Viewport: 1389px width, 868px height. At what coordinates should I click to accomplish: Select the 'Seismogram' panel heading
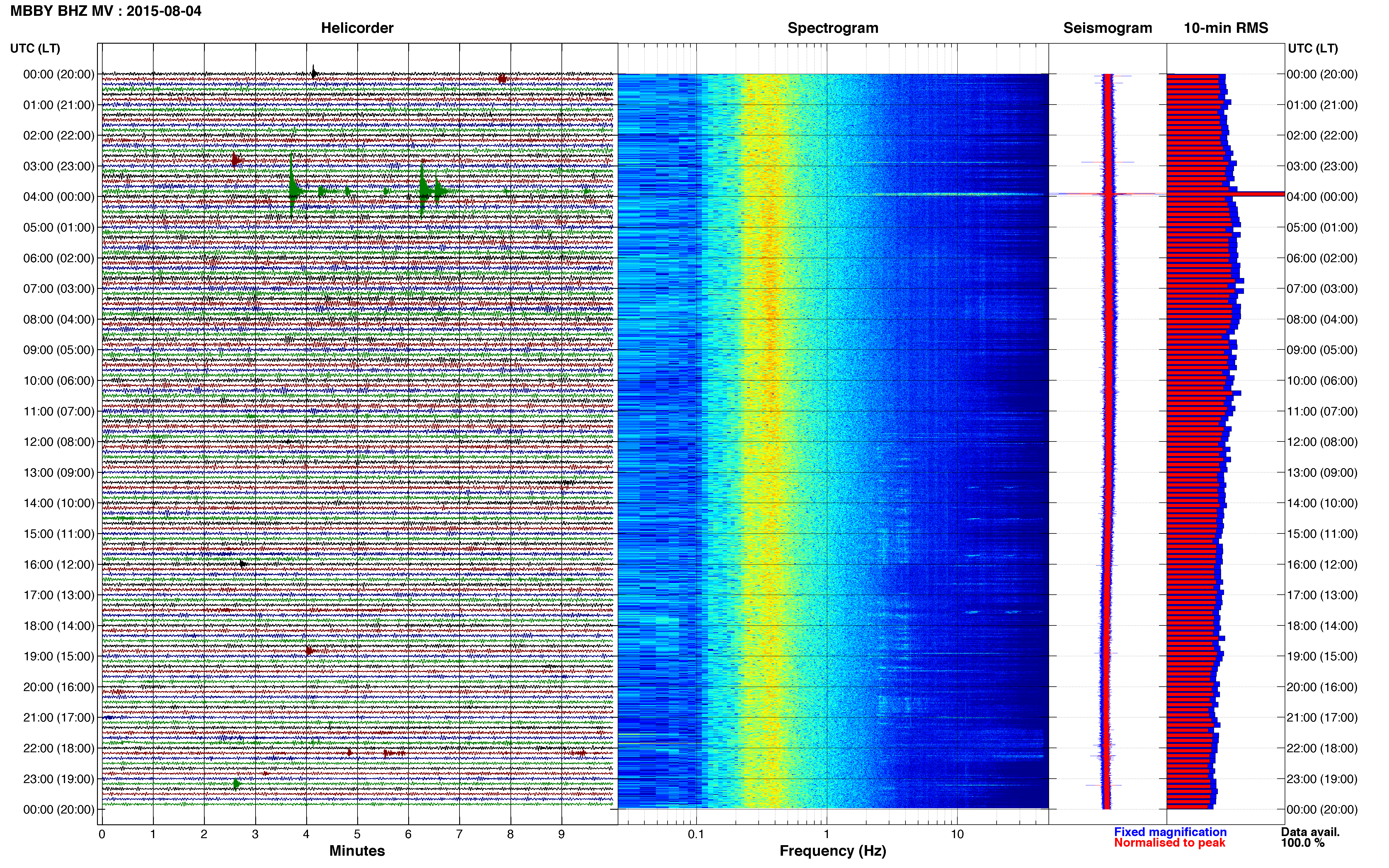pos(1108,28)
